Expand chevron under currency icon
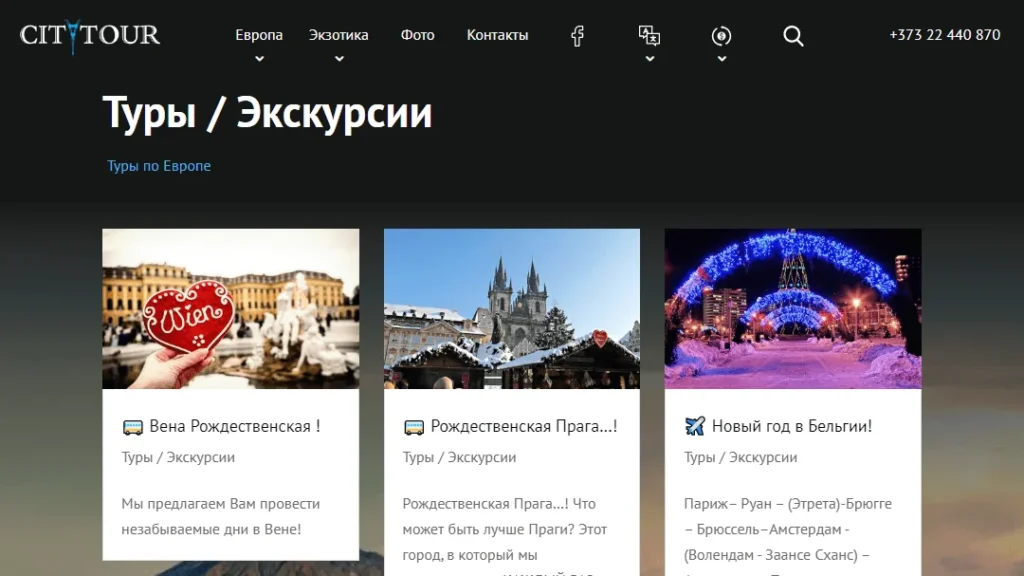 coord(722,59)
